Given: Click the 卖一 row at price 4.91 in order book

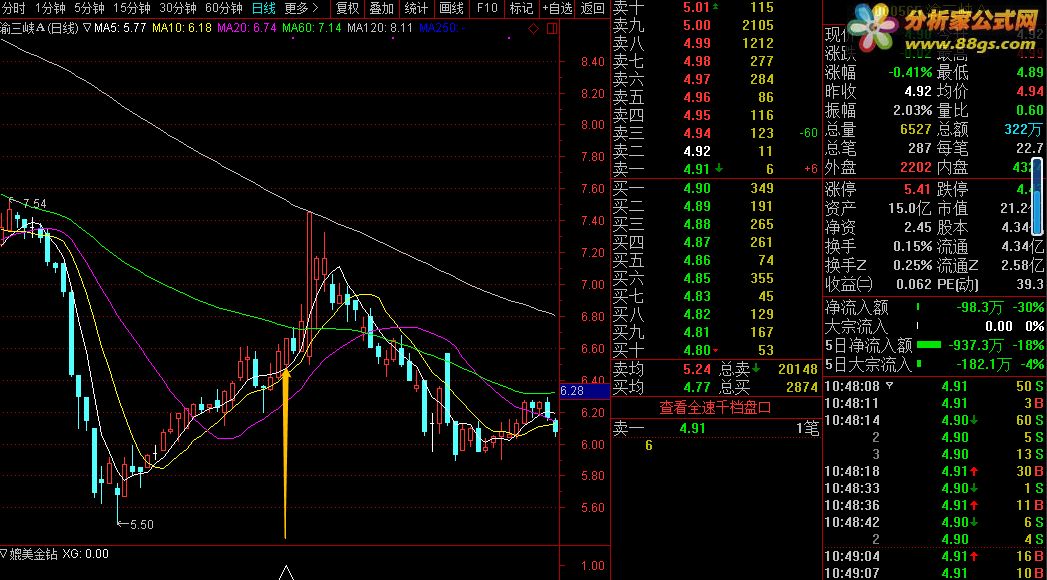Looking at the screenshot, I should 716,170.
